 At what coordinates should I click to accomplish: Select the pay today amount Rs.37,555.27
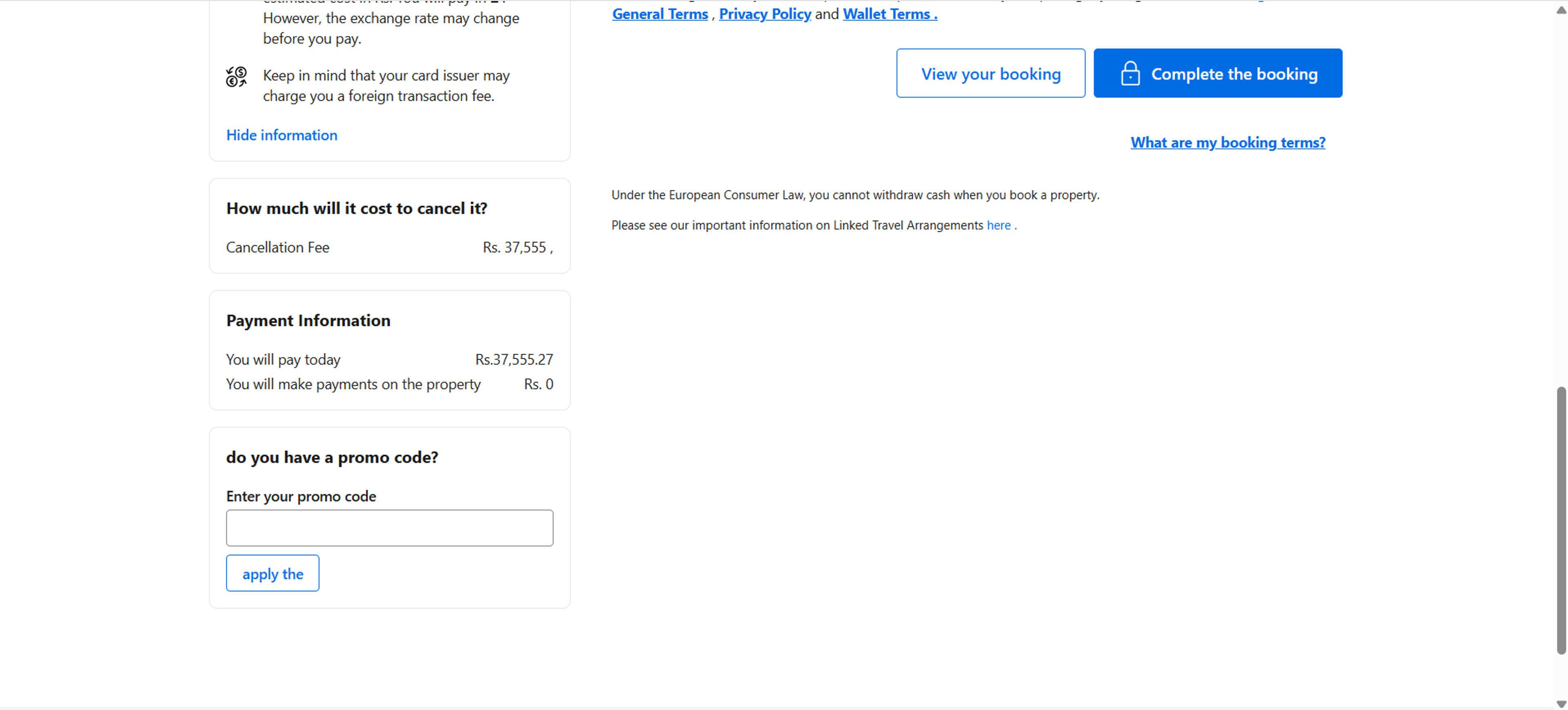pyautogui.click(x=514, y=360)
